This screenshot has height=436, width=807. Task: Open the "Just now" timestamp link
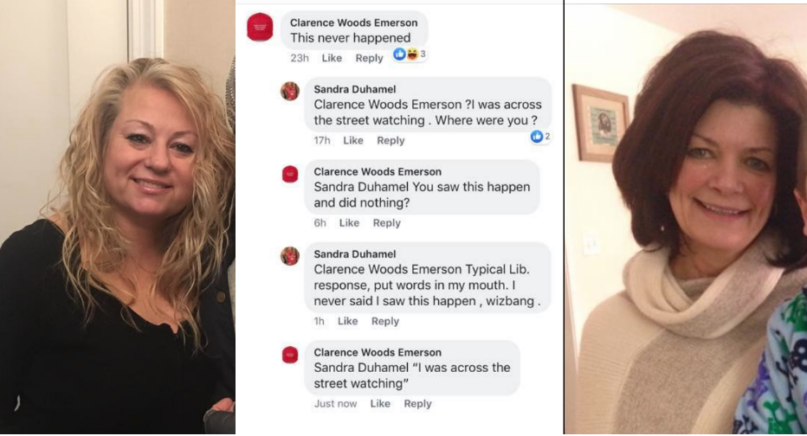click(x=335, y=404)
